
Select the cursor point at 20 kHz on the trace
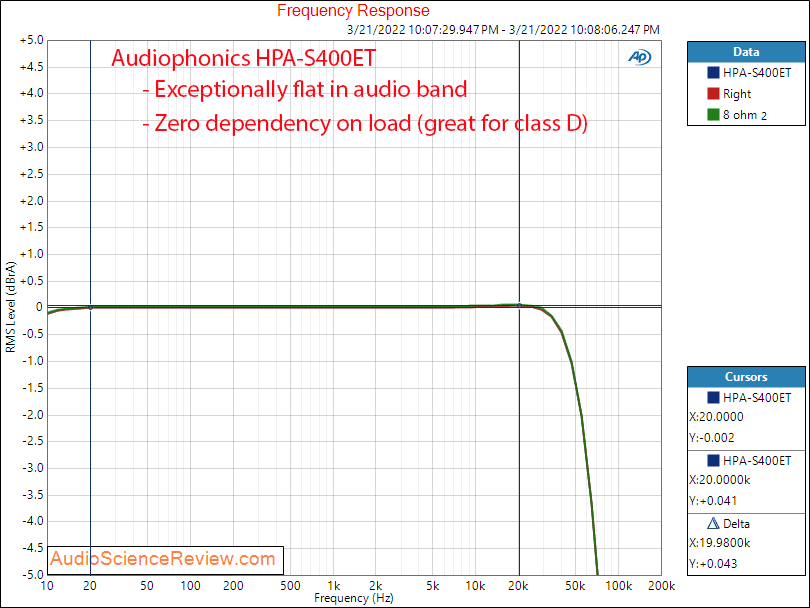pos(519,306)
